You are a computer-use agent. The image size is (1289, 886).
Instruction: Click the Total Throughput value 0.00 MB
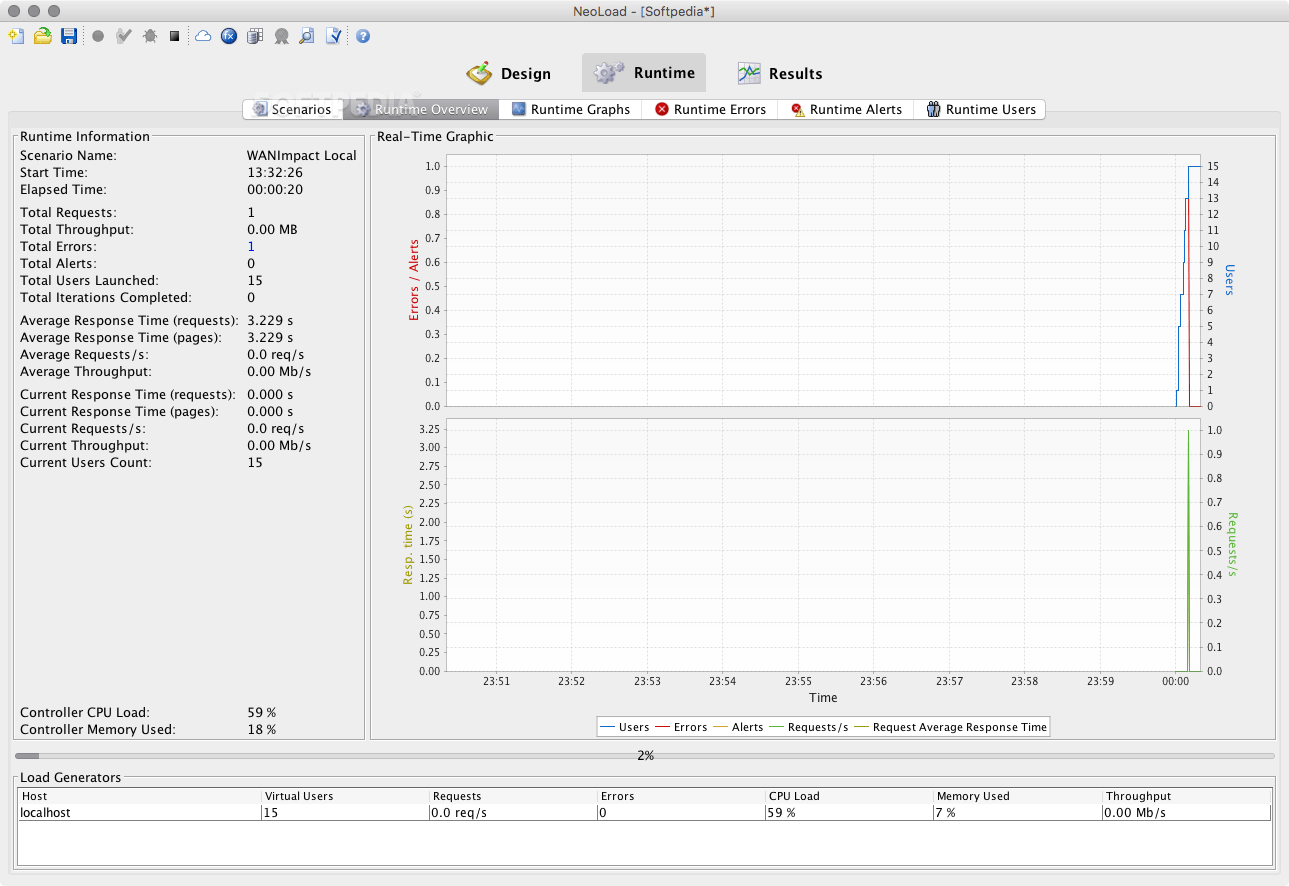click(272, 229)
